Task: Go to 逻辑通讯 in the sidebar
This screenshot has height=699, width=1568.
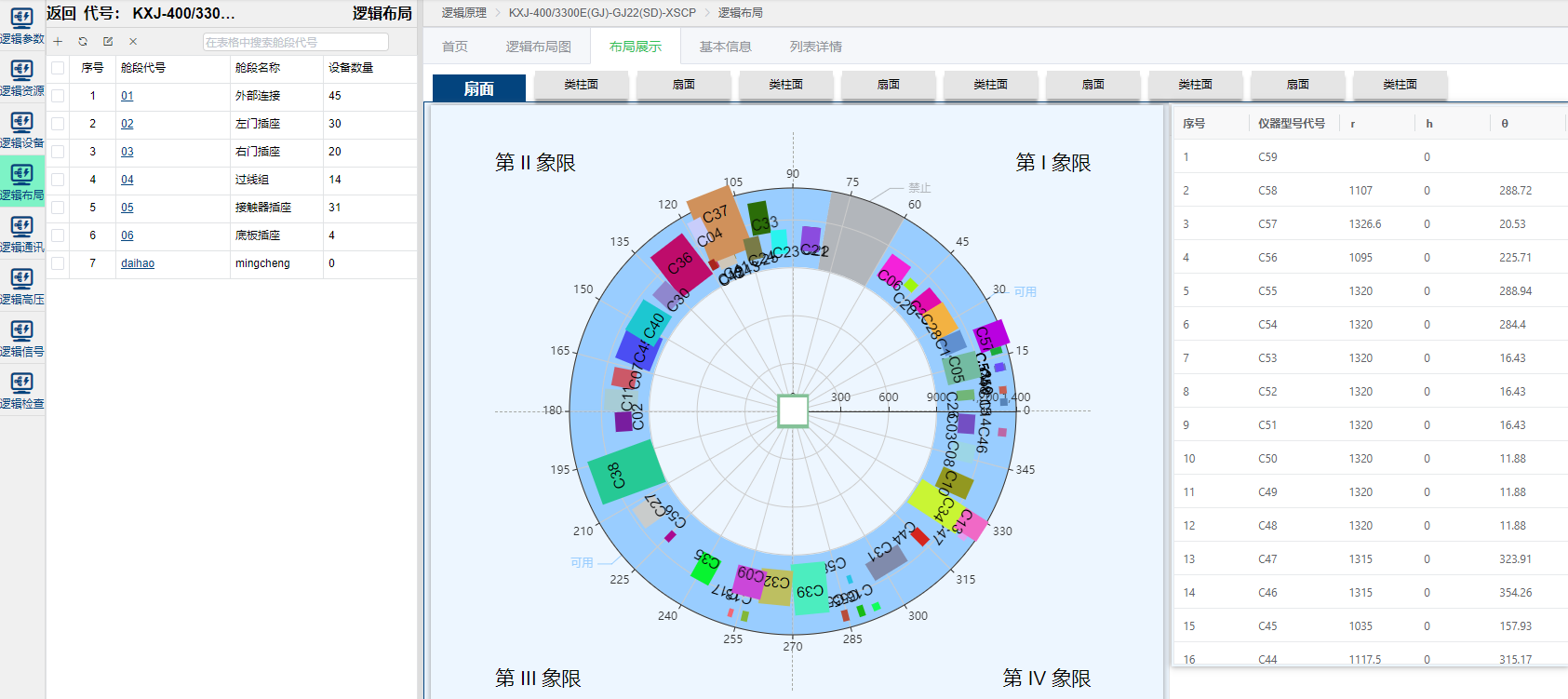Action: [x=21, y=234]
